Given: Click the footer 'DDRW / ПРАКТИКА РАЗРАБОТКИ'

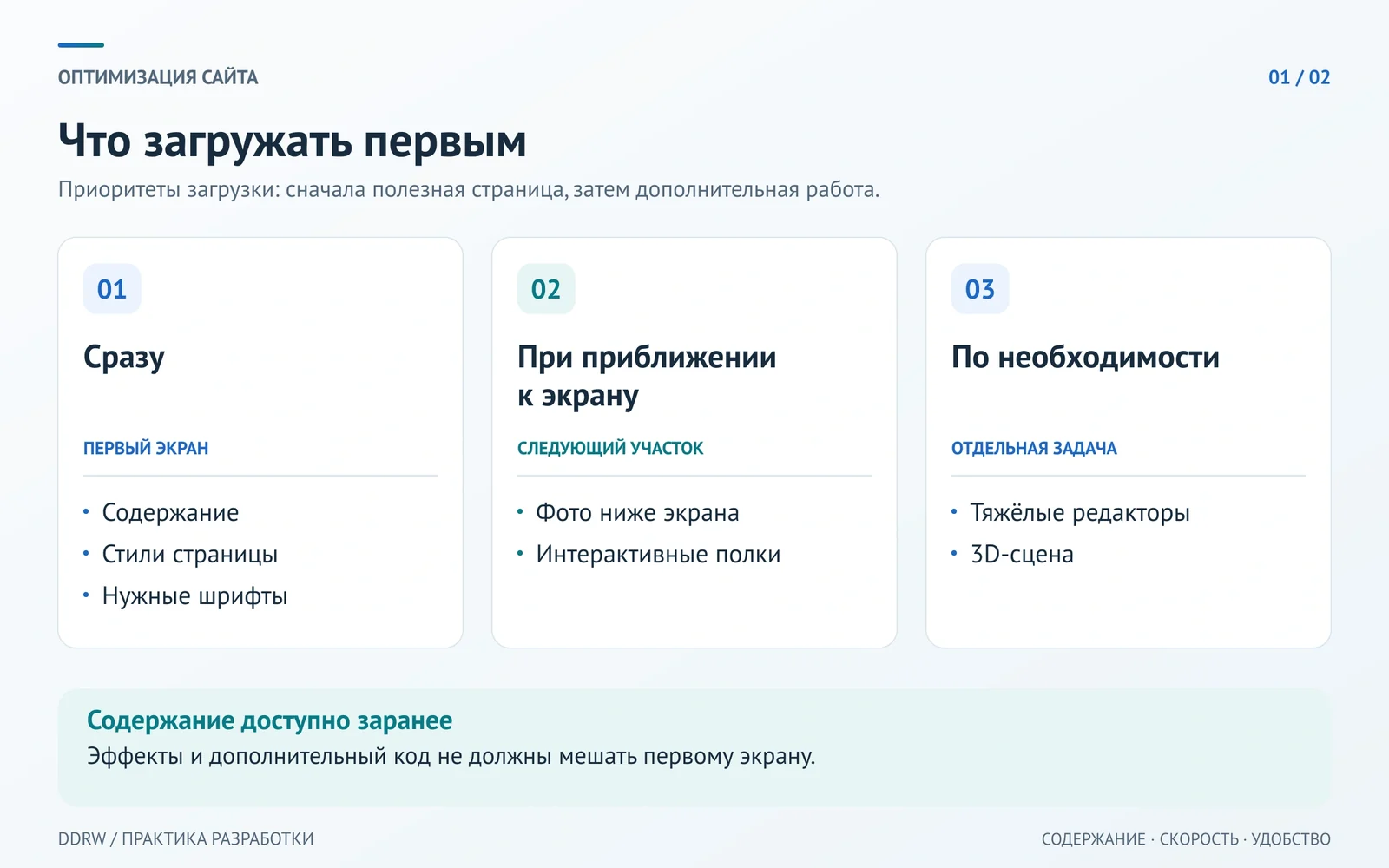Looking at the screenshot, I should [186, 838].
